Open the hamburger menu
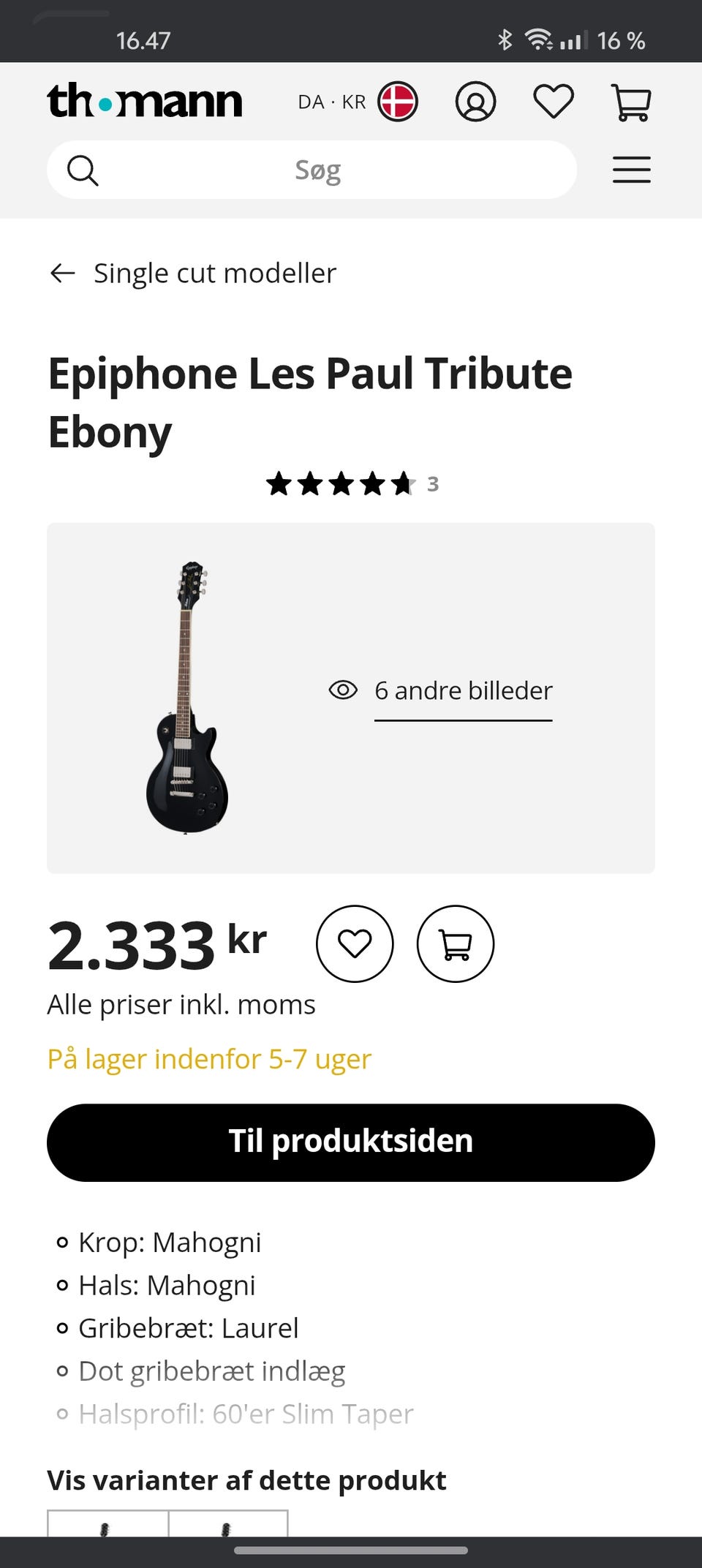The image size is (702, 1568). click(x=631, y=170)
